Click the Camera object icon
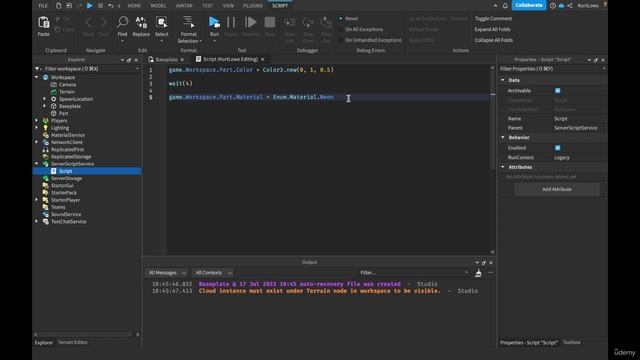Viewport: 640px width, 360px height. click(53, 84)
